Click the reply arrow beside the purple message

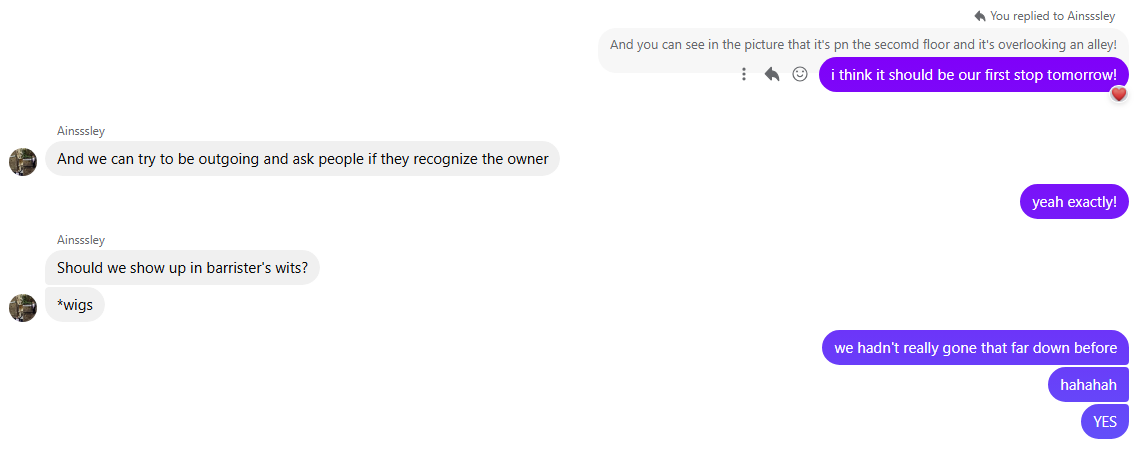(772, 74)
